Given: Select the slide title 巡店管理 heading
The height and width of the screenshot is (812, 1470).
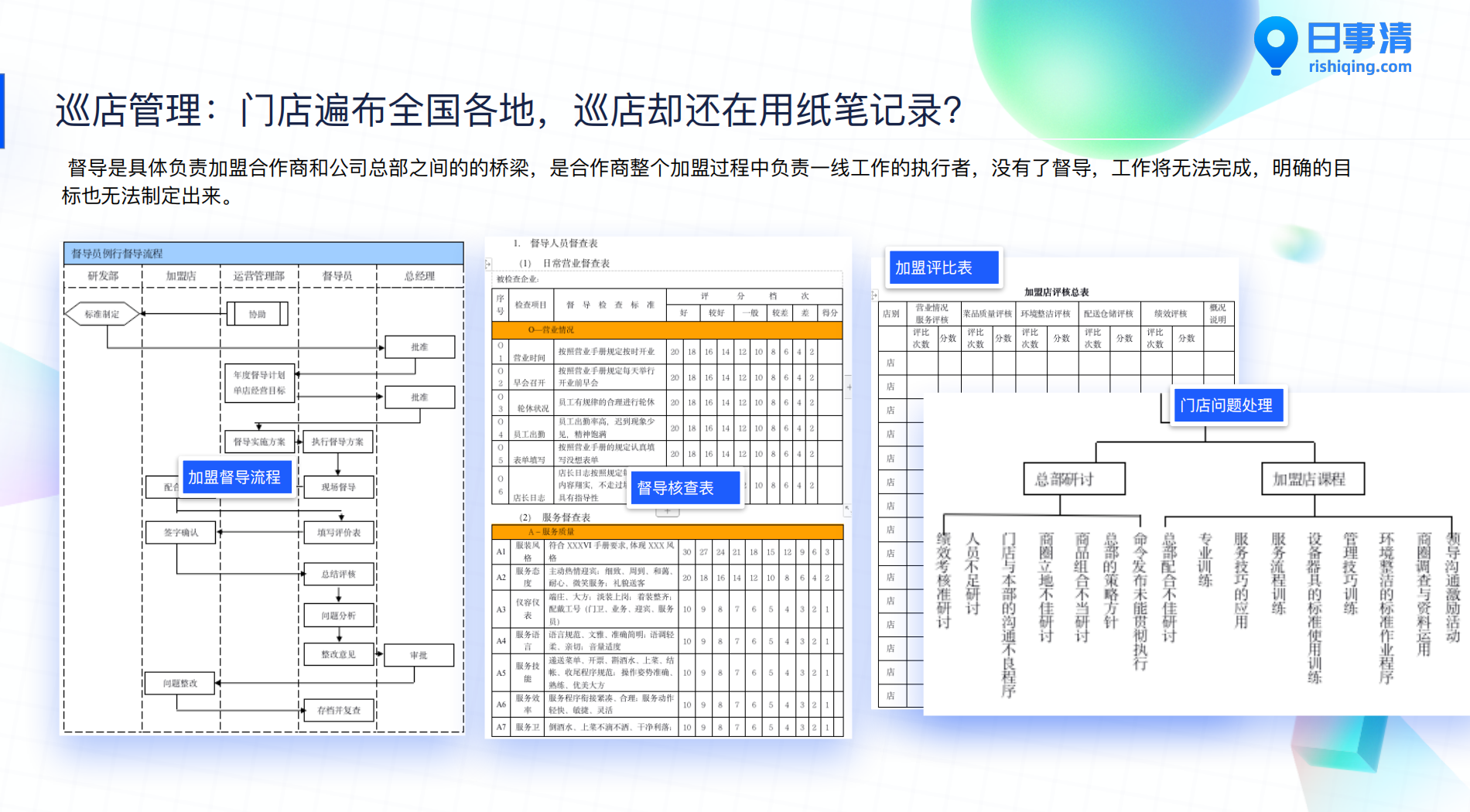Looking at the screenshot, I should click(508, 110).
